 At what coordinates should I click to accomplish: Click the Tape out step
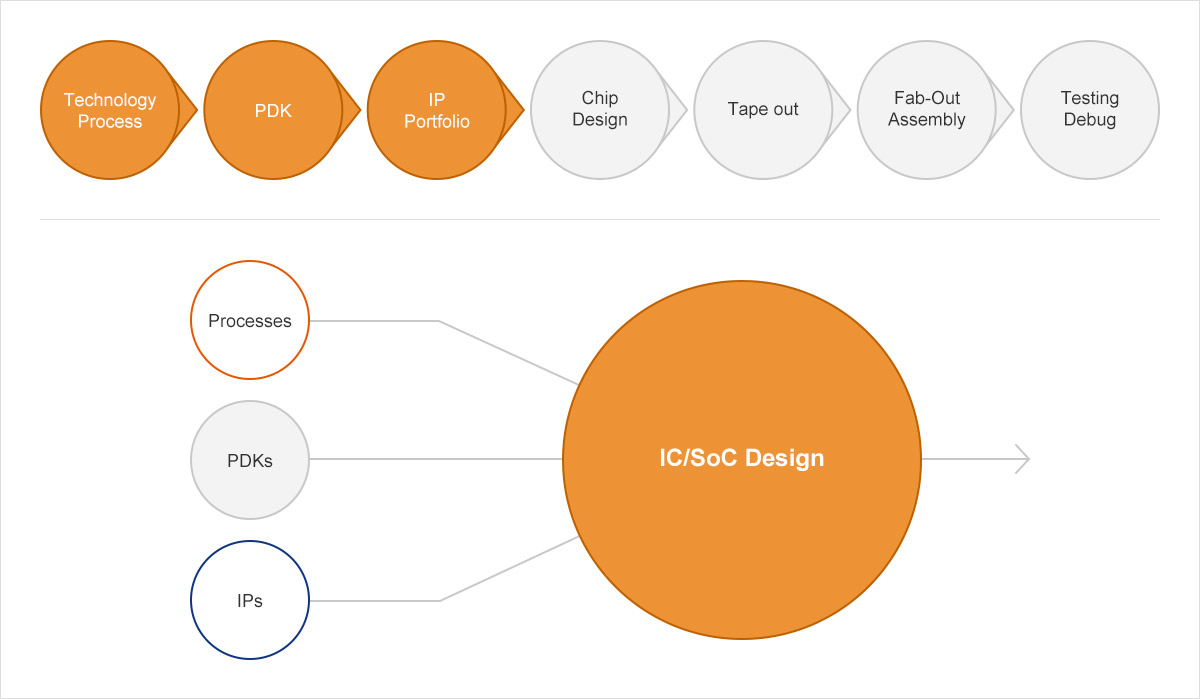tap(763, 110)
